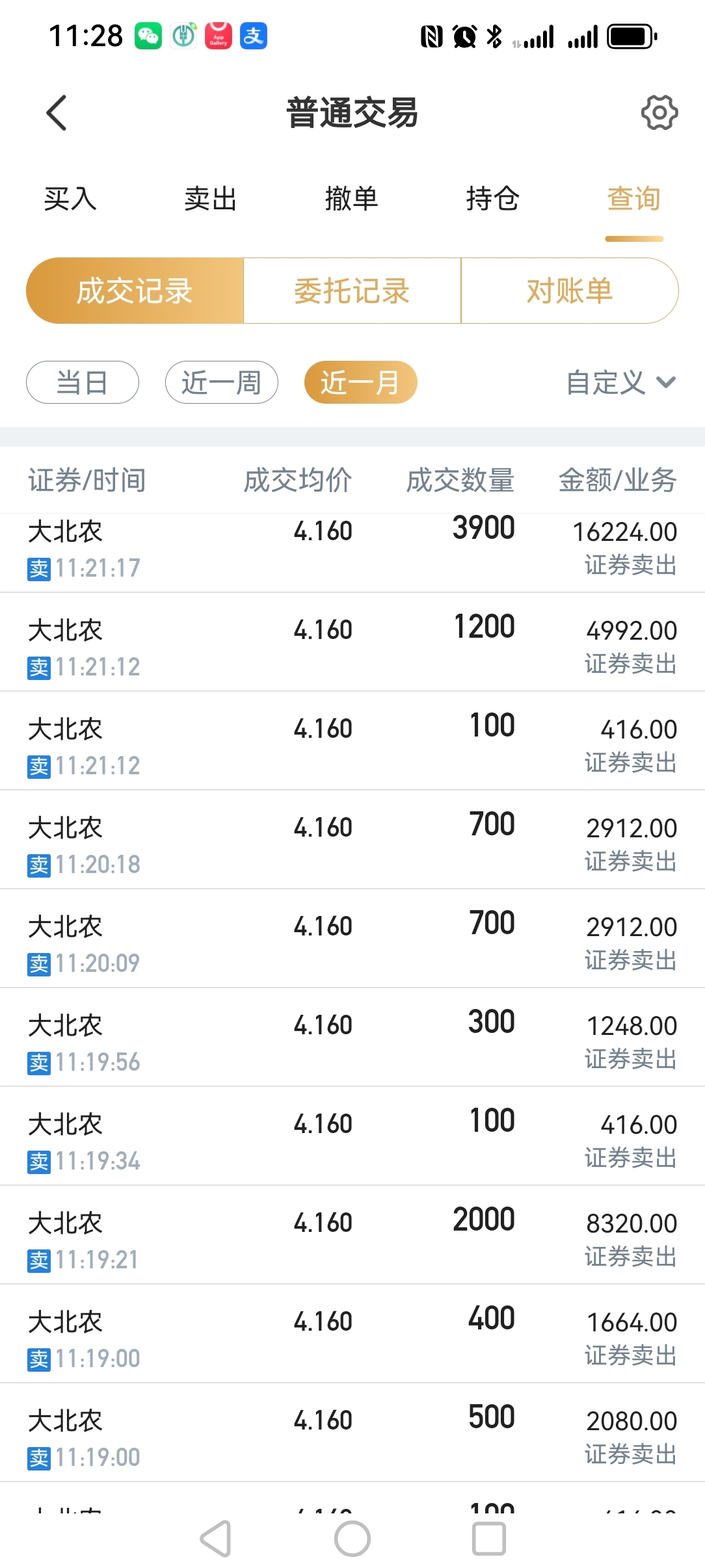Screen dimensions: 705x1568
Task: Select the 近一周 date filter
Action: pos(222,382)
